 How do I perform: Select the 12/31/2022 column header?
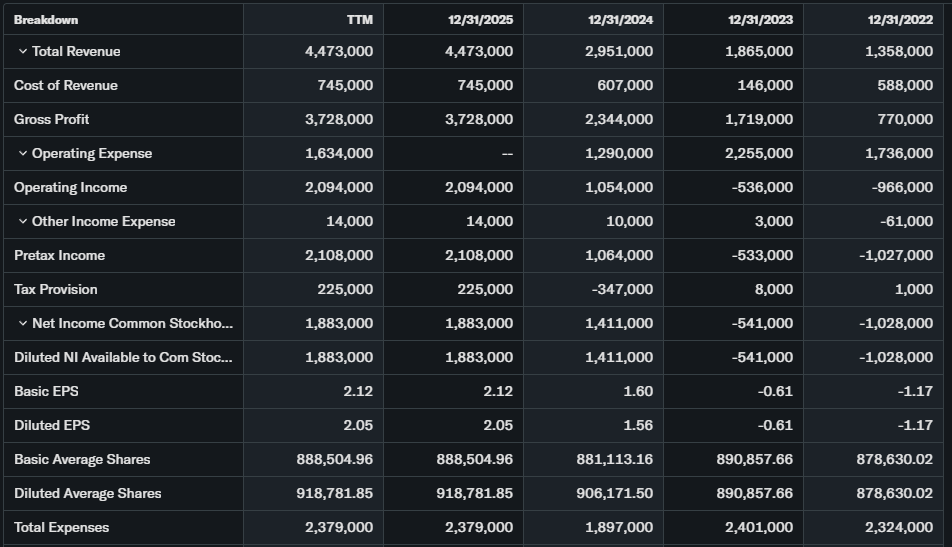(x=901, y=20)
